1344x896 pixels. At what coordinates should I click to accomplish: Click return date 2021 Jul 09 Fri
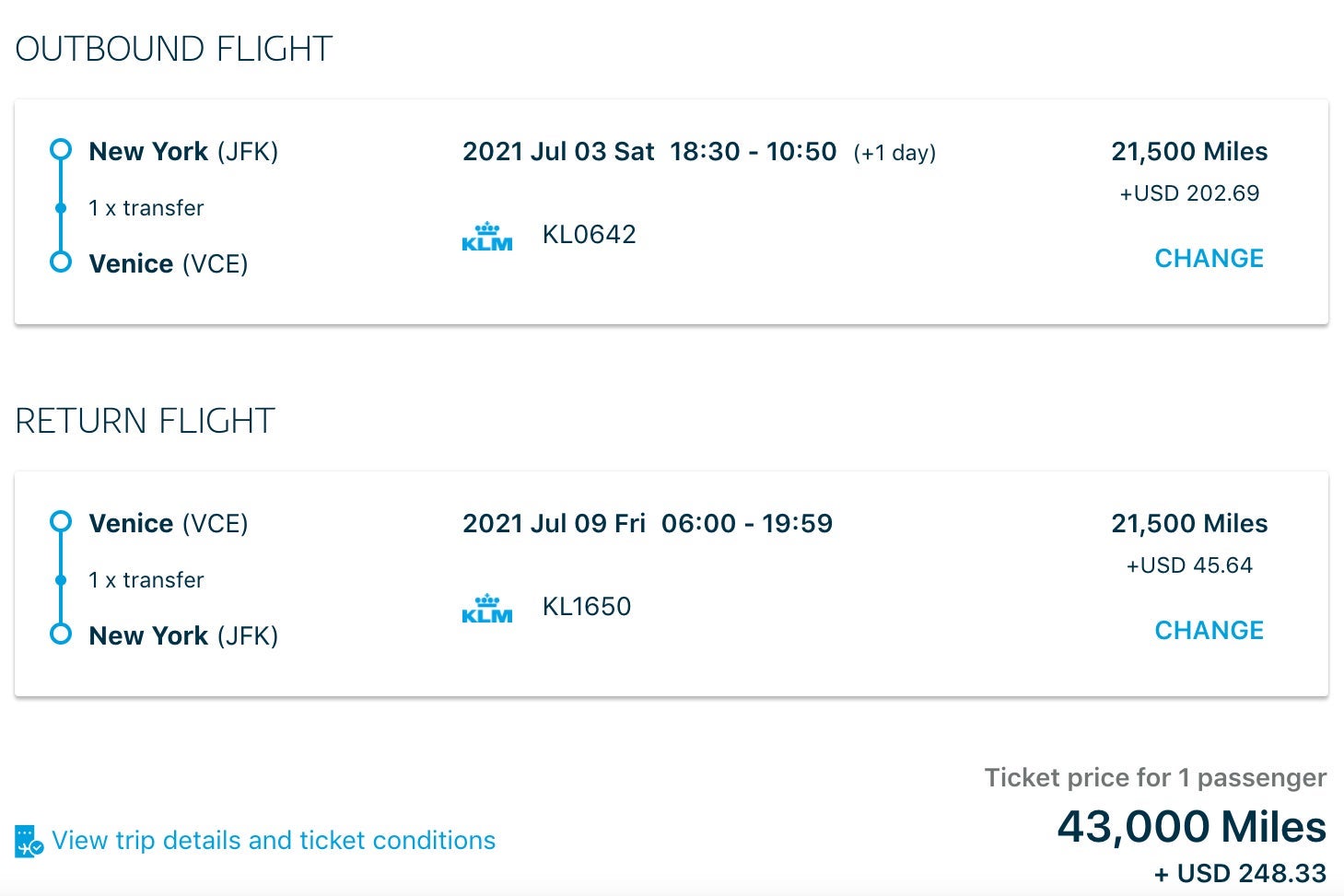[x=554, y=524]
